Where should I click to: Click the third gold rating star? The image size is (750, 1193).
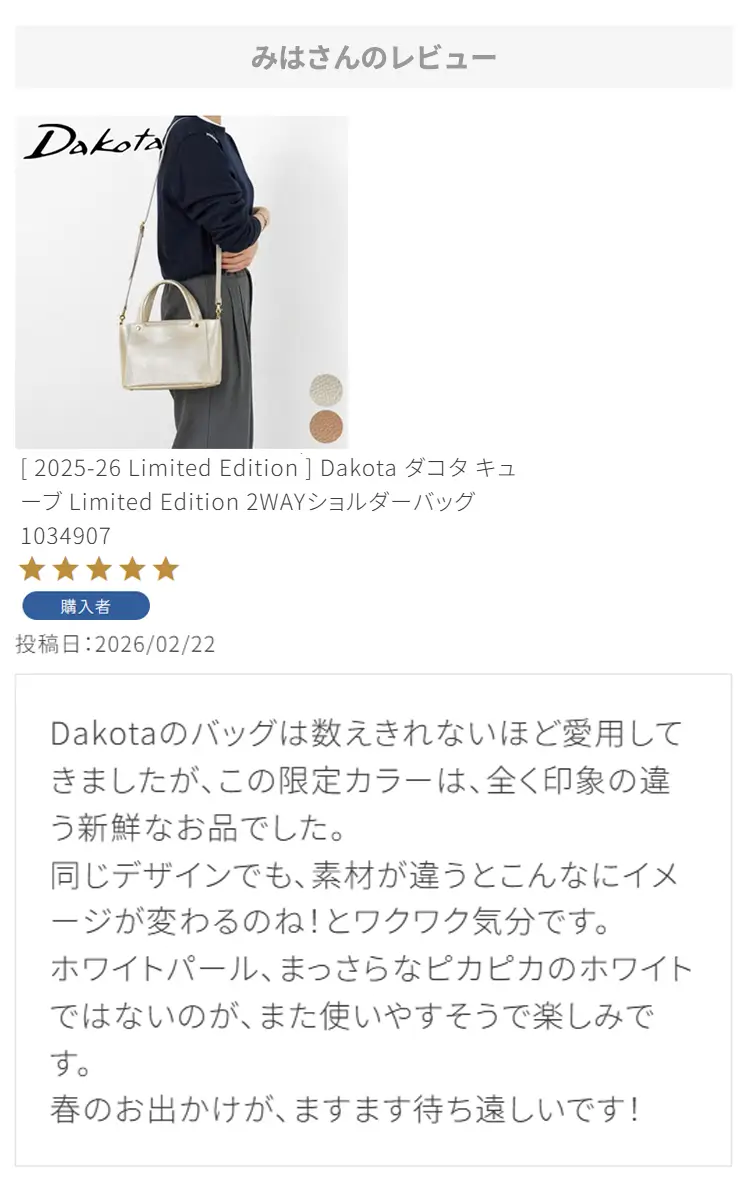[100, 568]
